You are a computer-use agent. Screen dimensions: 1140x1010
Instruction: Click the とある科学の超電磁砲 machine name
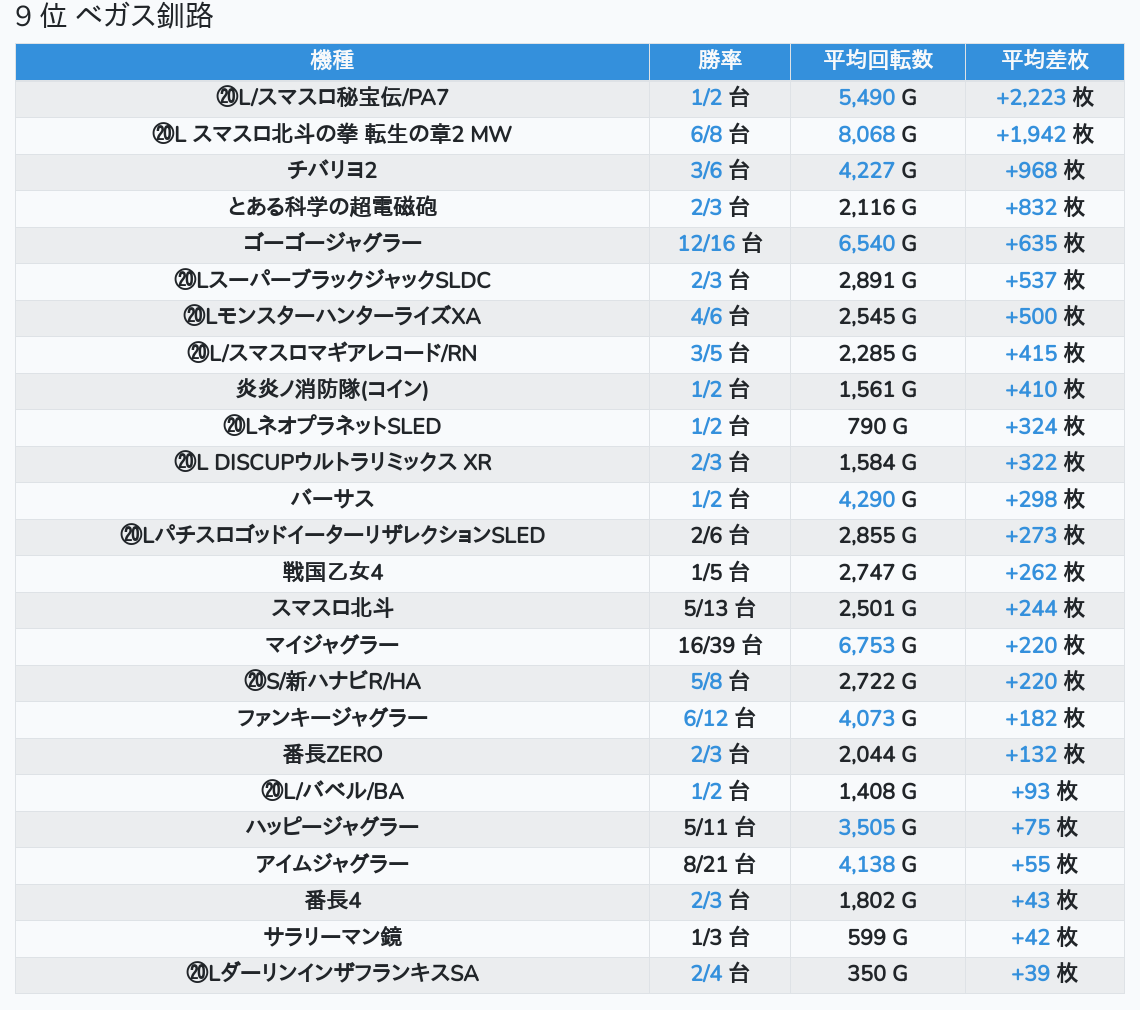pos(332,207)
